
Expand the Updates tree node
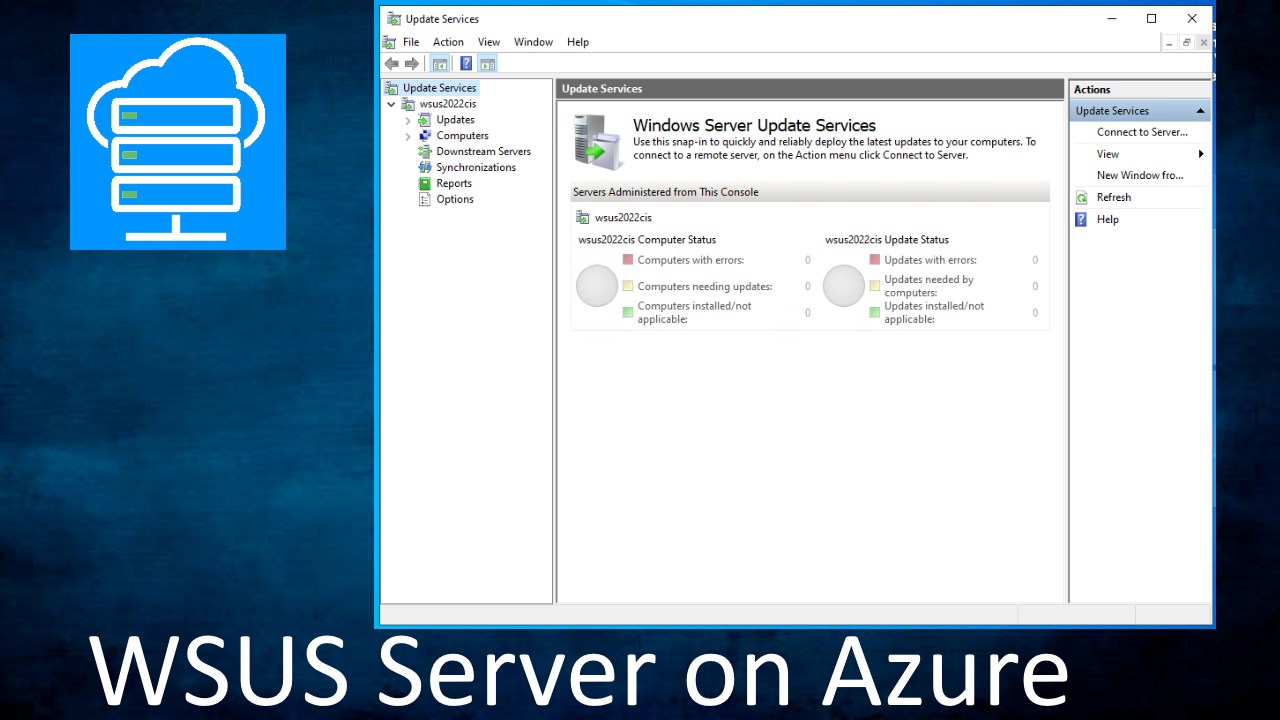click(x=408, y=120)
